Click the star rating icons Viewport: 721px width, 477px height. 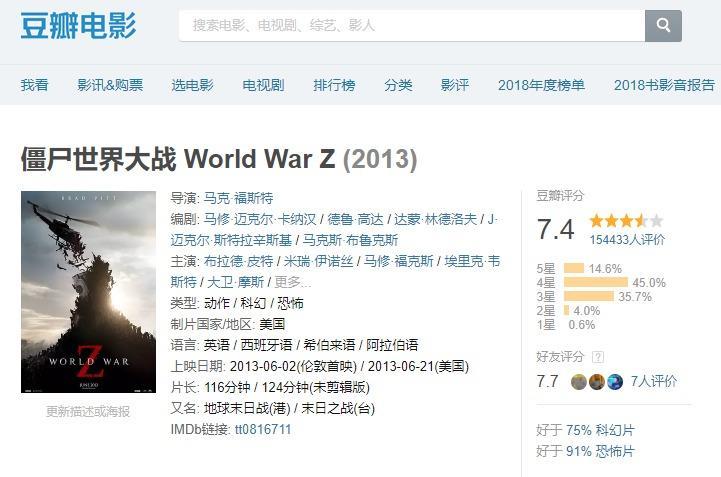[x=626, y=221]
